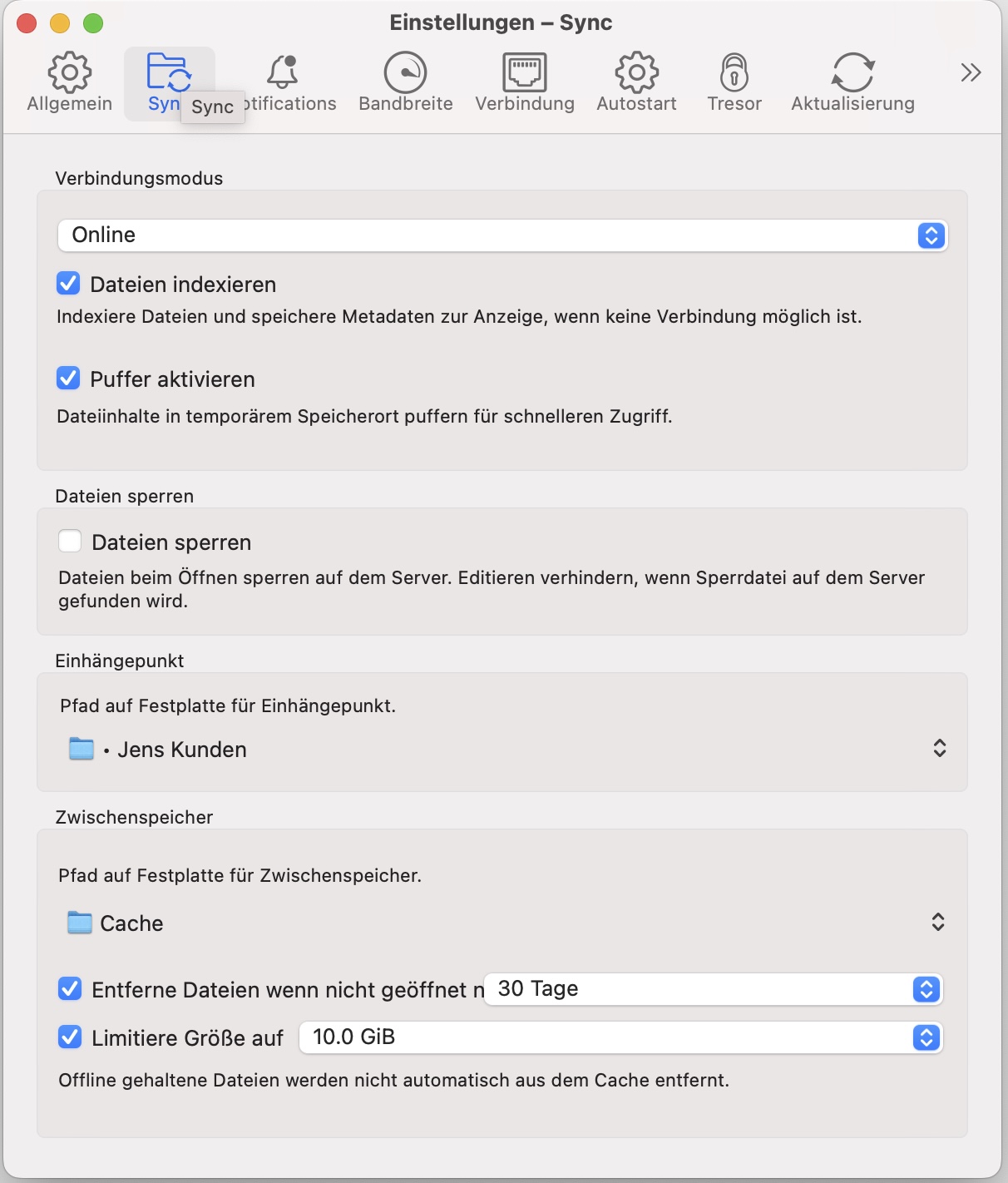Switch to the Aktualisierung tab label
The height and width of the screenshot is (1183, 1008).
(x=852, y=104)
